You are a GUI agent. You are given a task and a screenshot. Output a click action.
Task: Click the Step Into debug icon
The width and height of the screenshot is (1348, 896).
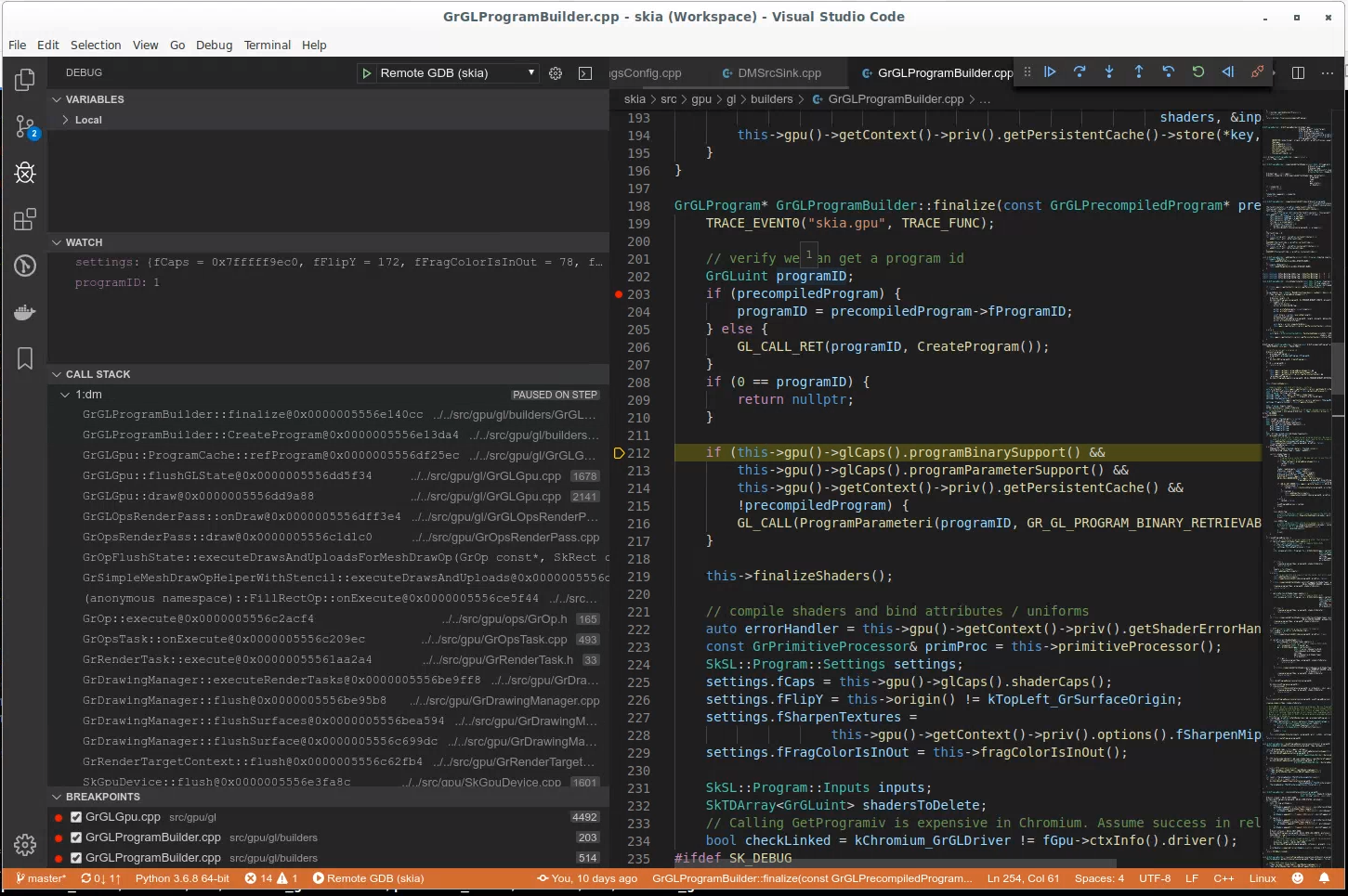coord(1109,72)
